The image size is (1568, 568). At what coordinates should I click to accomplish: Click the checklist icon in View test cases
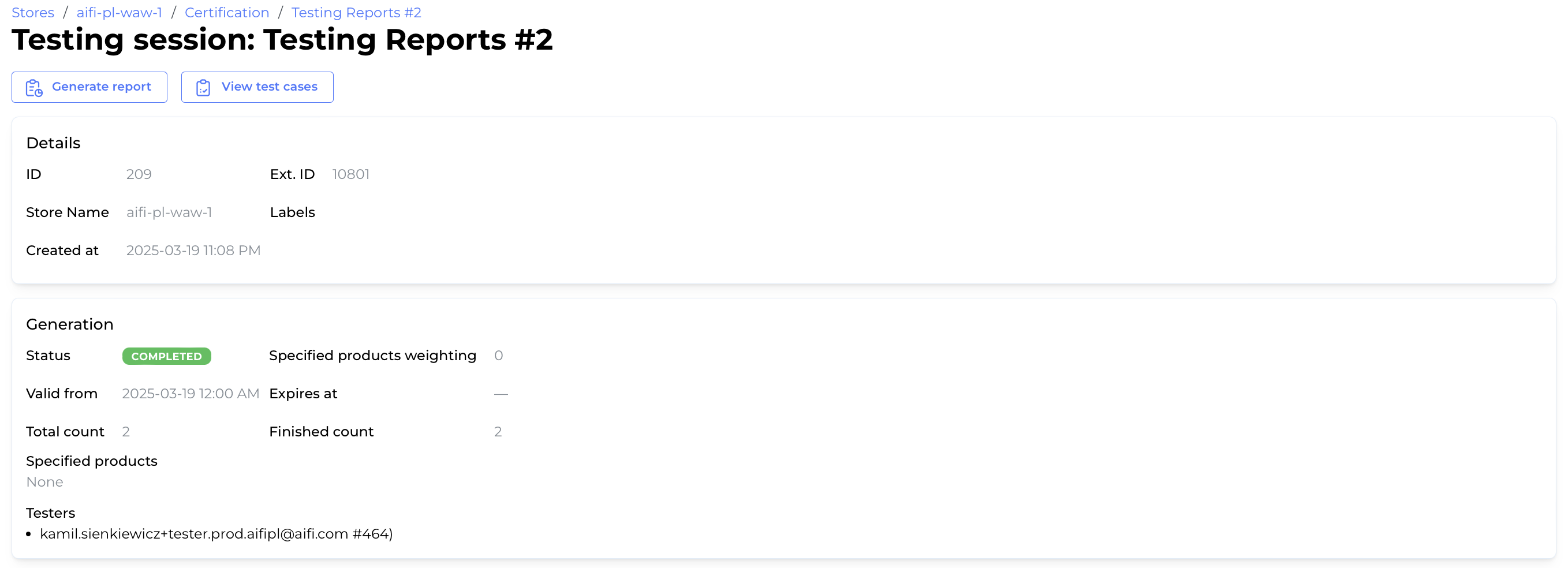(203, 88)
